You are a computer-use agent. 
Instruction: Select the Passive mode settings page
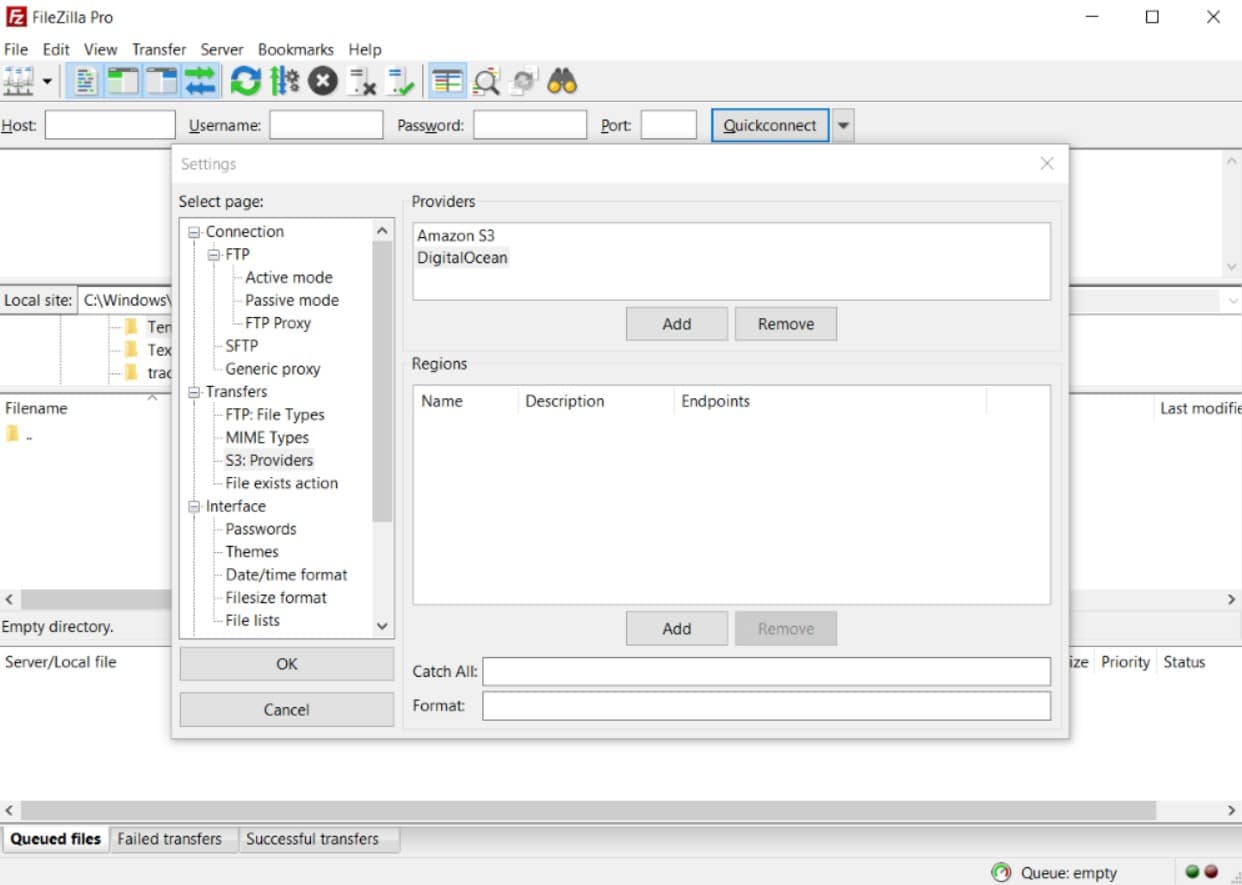291,300
